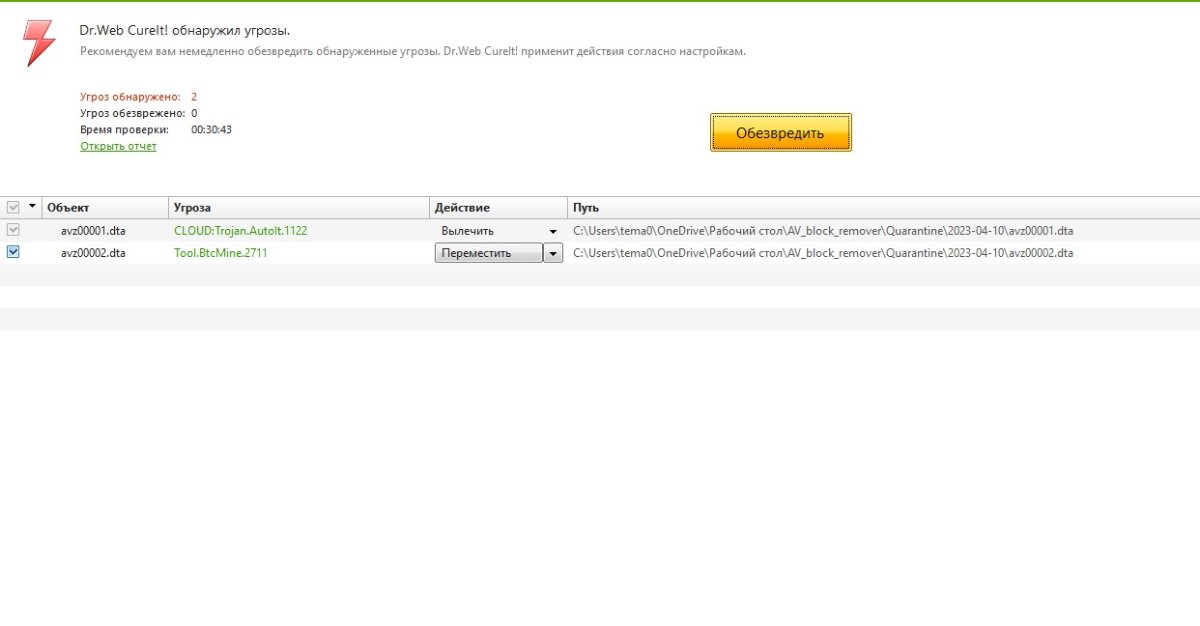The image size is (1200, 626).
Task: Toggle the select-all checkbox in table header
Action: pos(13,207)
